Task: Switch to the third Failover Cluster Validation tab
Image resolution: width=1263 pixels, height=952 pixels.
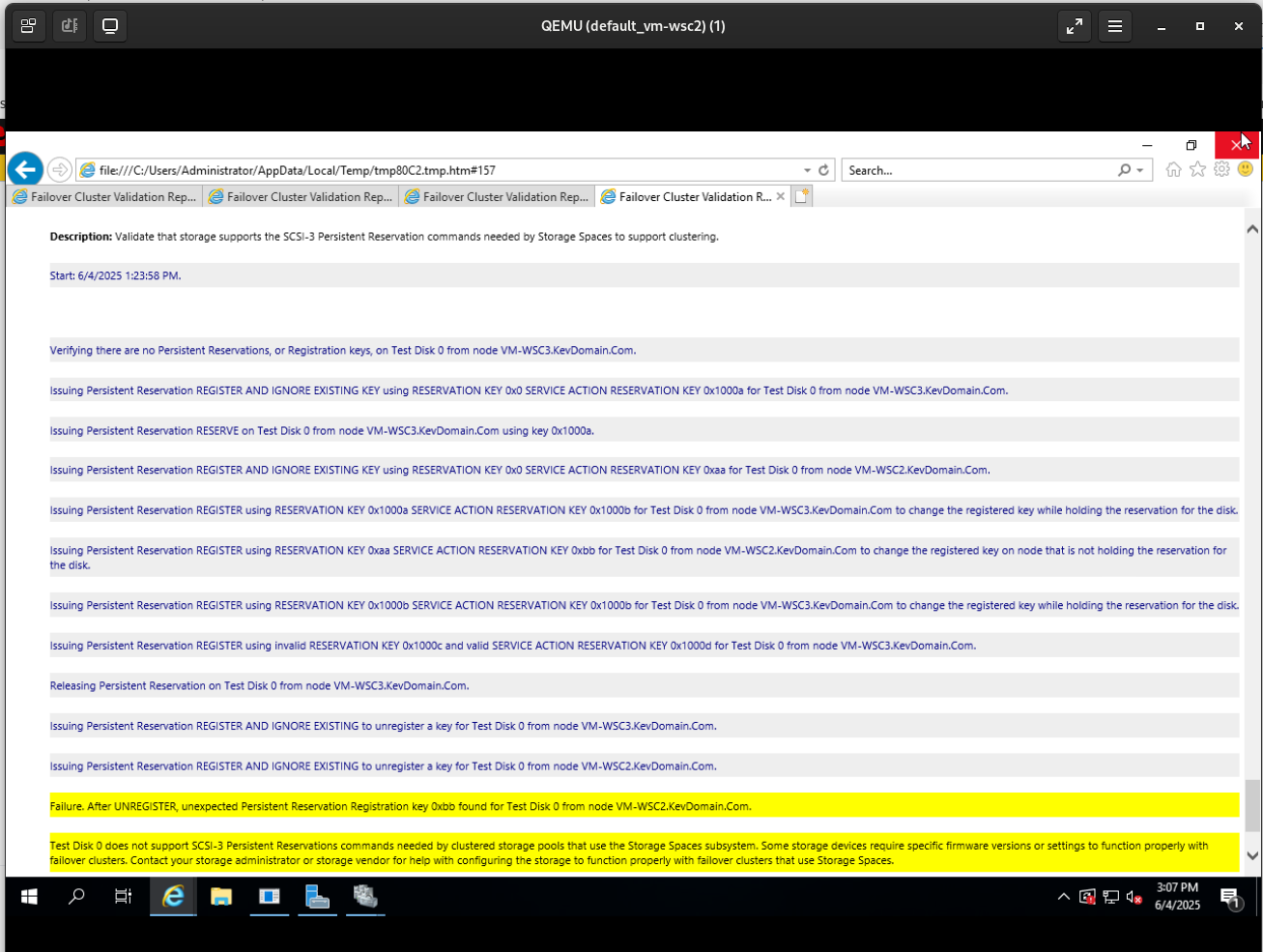Action: (497, 197)
